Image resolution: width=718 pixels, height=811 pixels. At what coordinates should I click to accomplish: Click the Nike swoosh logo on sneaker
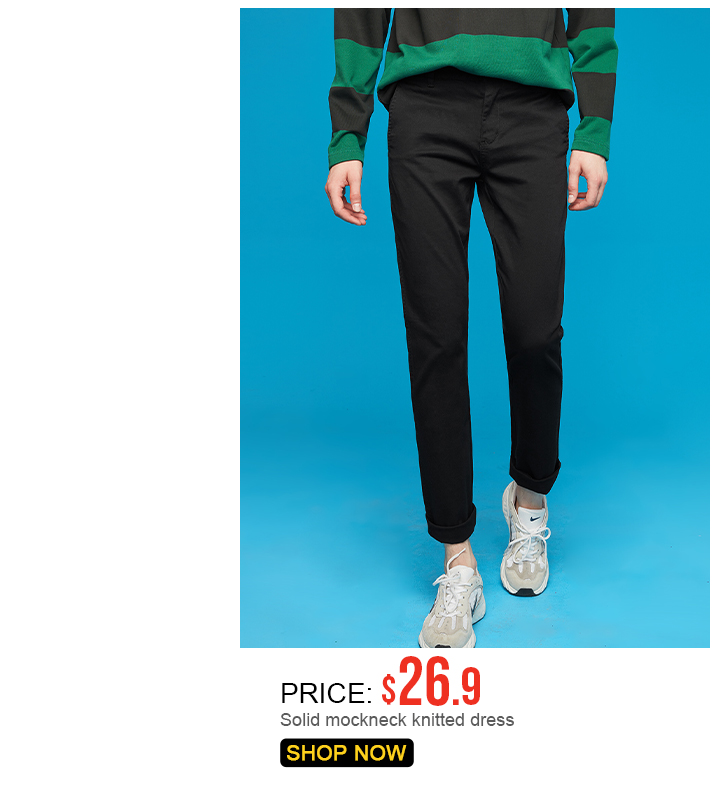pyautogui.click(x=535, y=517)
